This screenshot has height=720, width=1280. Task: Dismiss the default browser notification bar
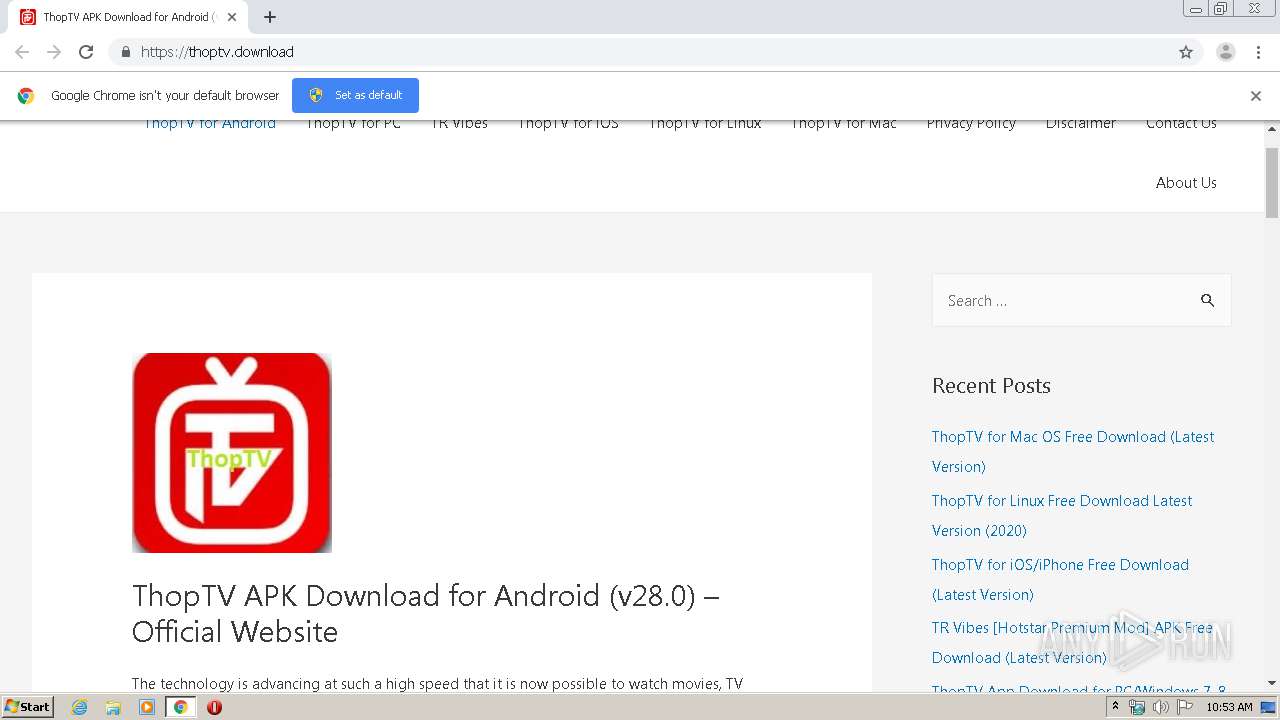[x=1256, y=96]
